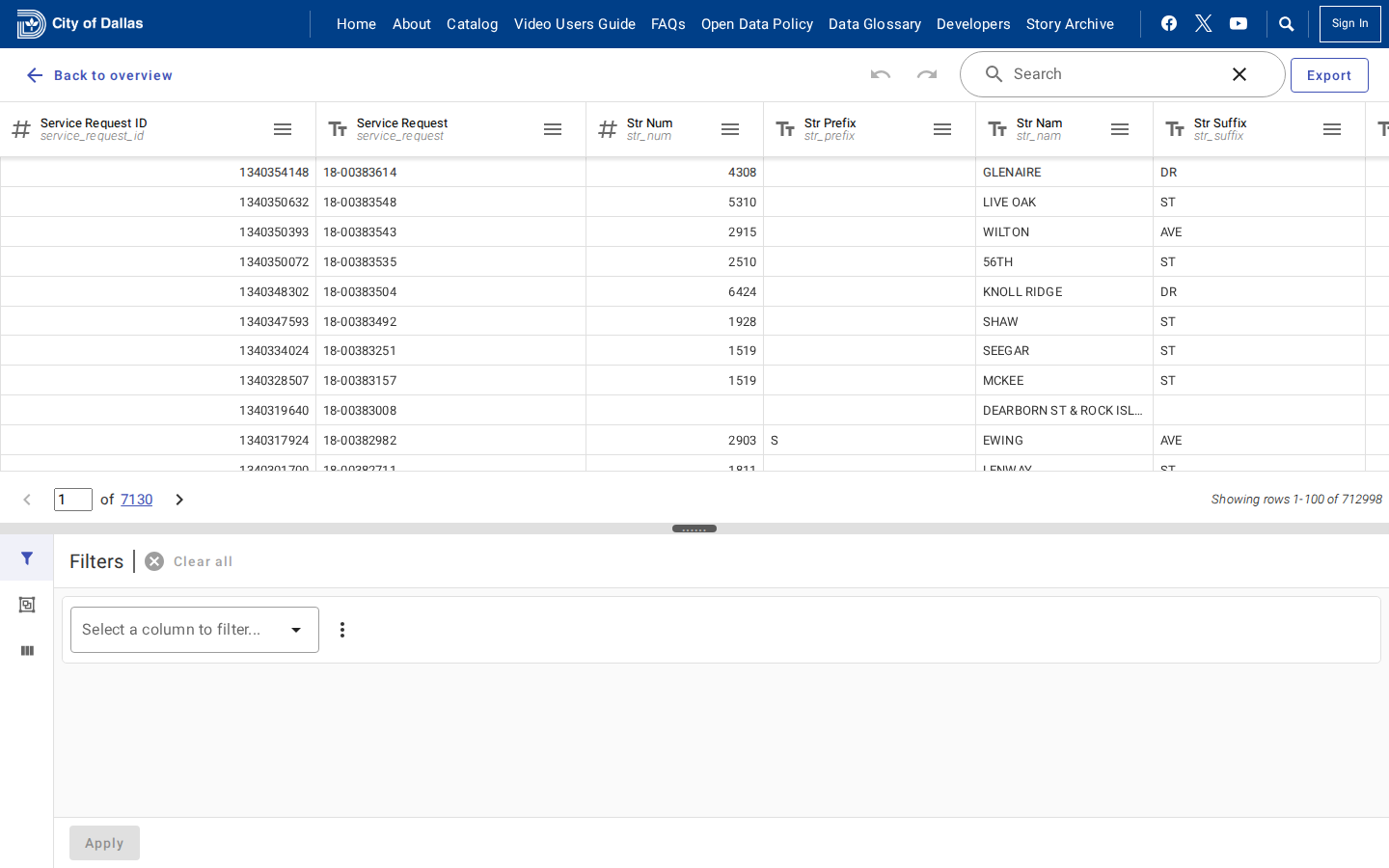Clear the search box with X icon
Viewport: 1389px width, 868px height.
1239,74
